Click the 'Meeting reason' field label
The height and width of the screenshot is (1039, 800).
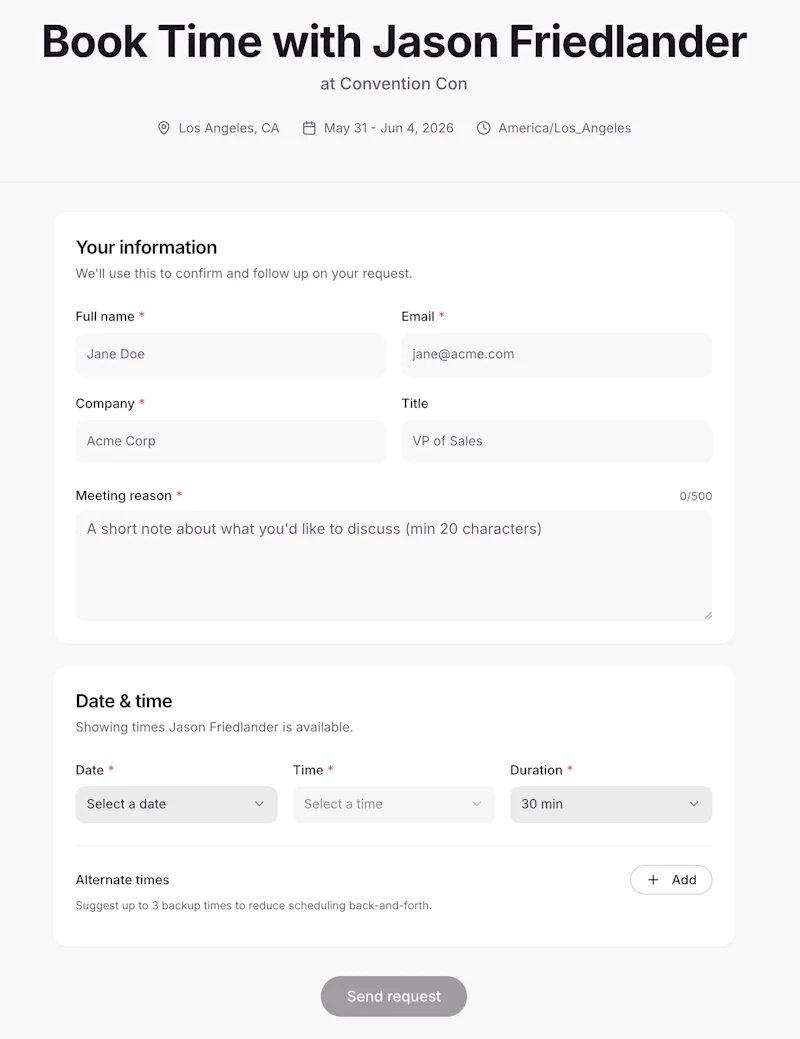pos(123,496)
